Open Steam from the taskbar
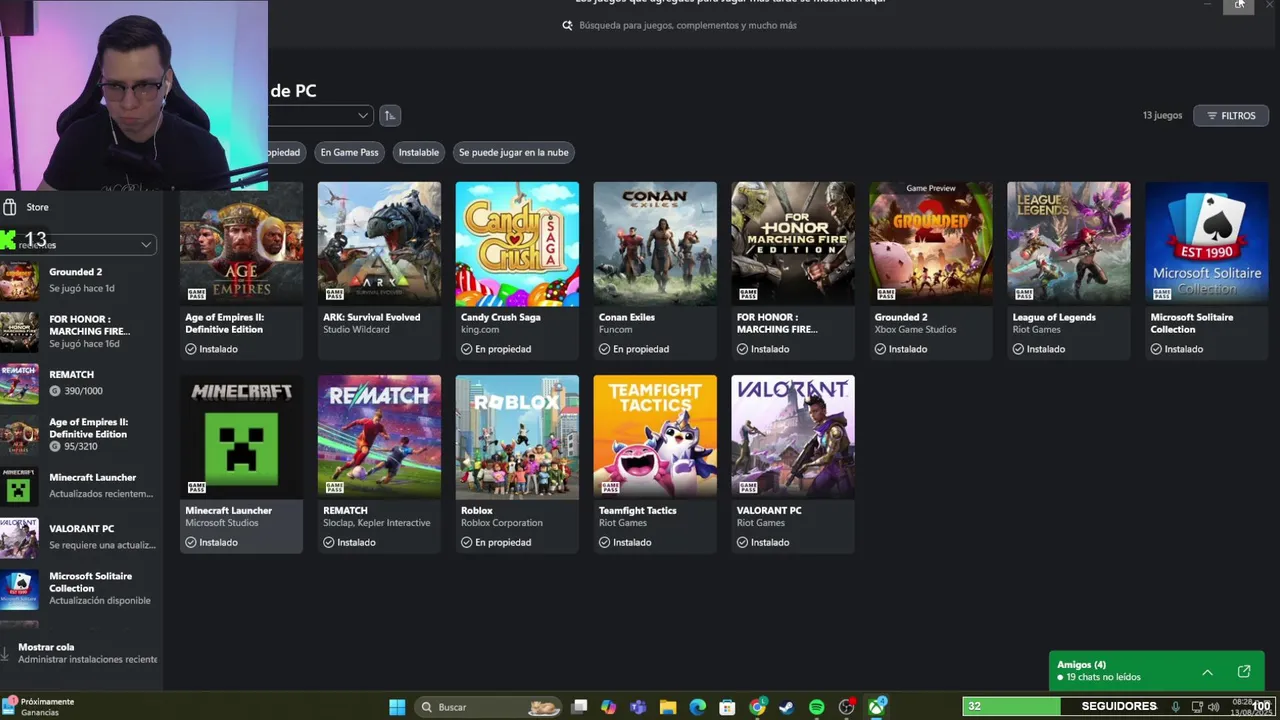1280x720 pixels. [787, 707]
